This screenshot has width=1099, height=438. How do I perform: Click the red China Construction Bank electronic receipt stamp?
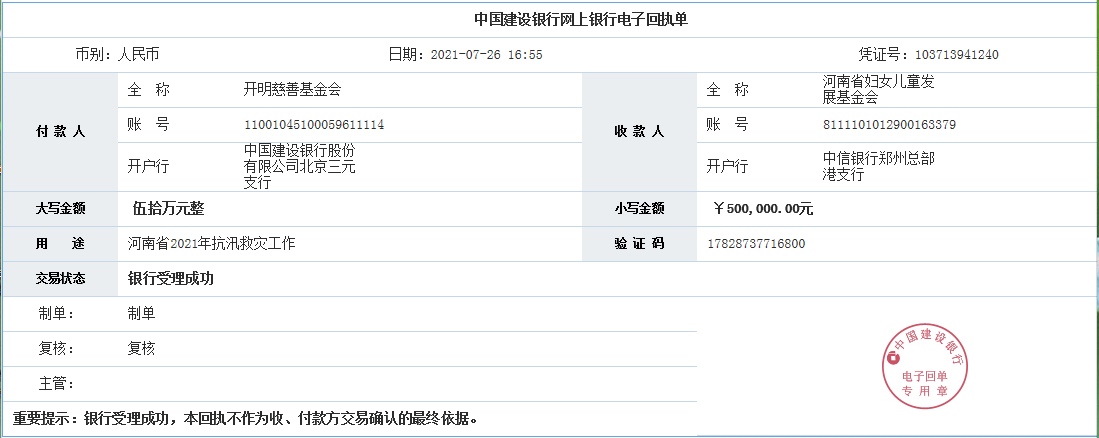point(925,363)
